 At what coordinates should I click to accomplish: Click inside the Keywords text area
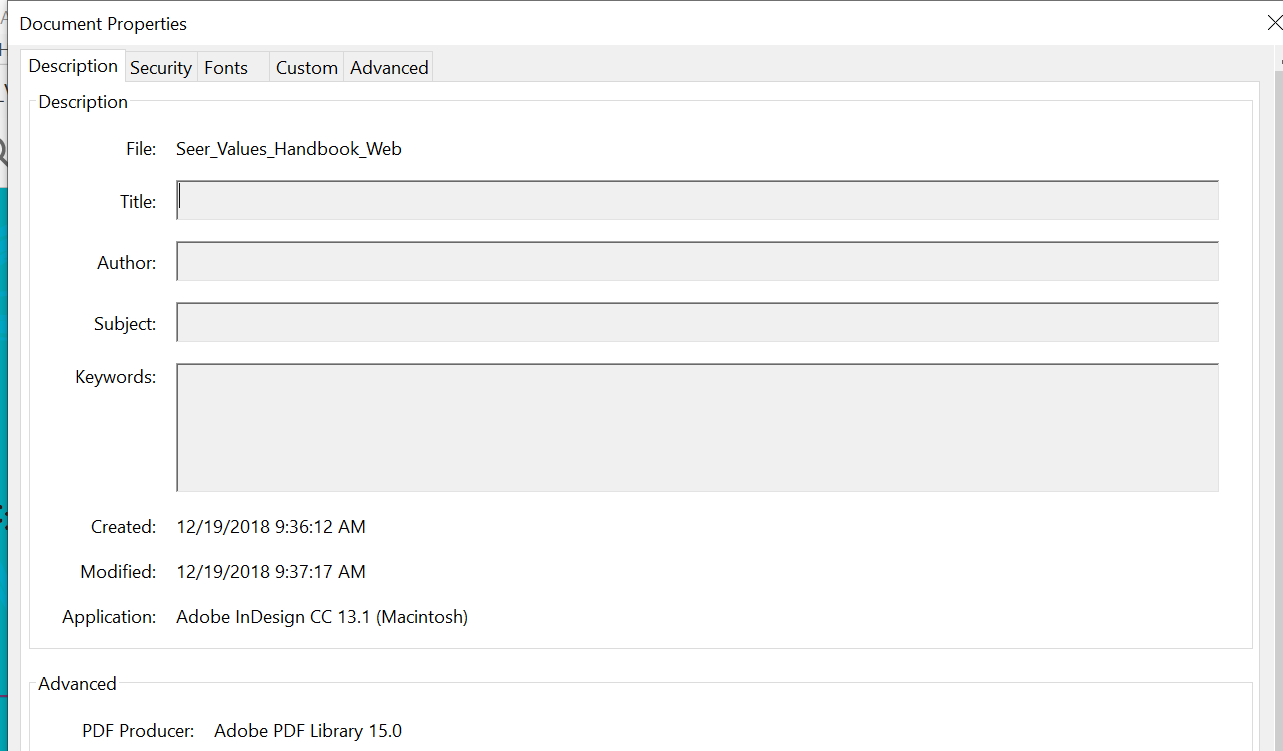(697, 427)
